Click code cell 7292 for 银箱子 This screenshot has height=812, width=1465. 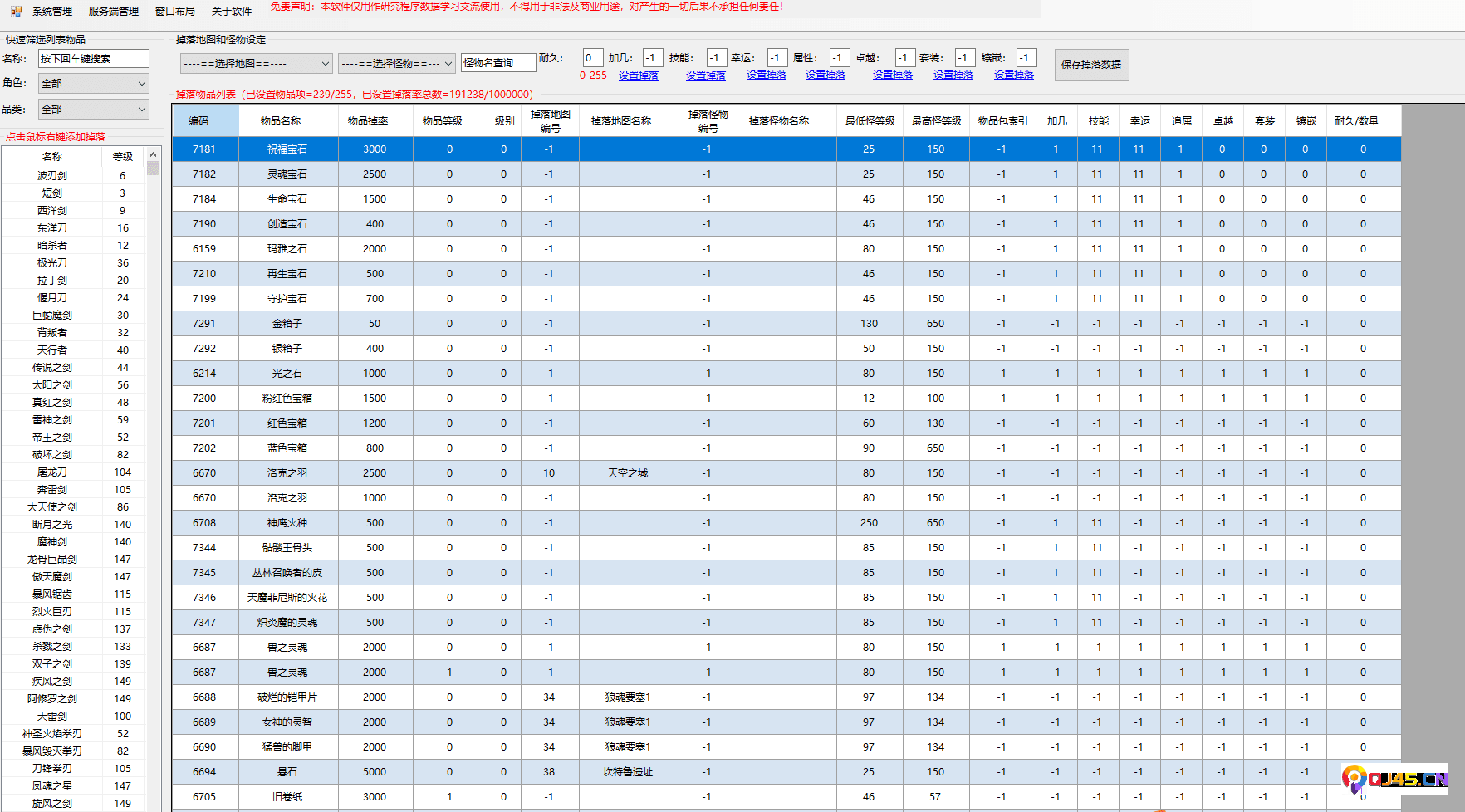[205, 349]
